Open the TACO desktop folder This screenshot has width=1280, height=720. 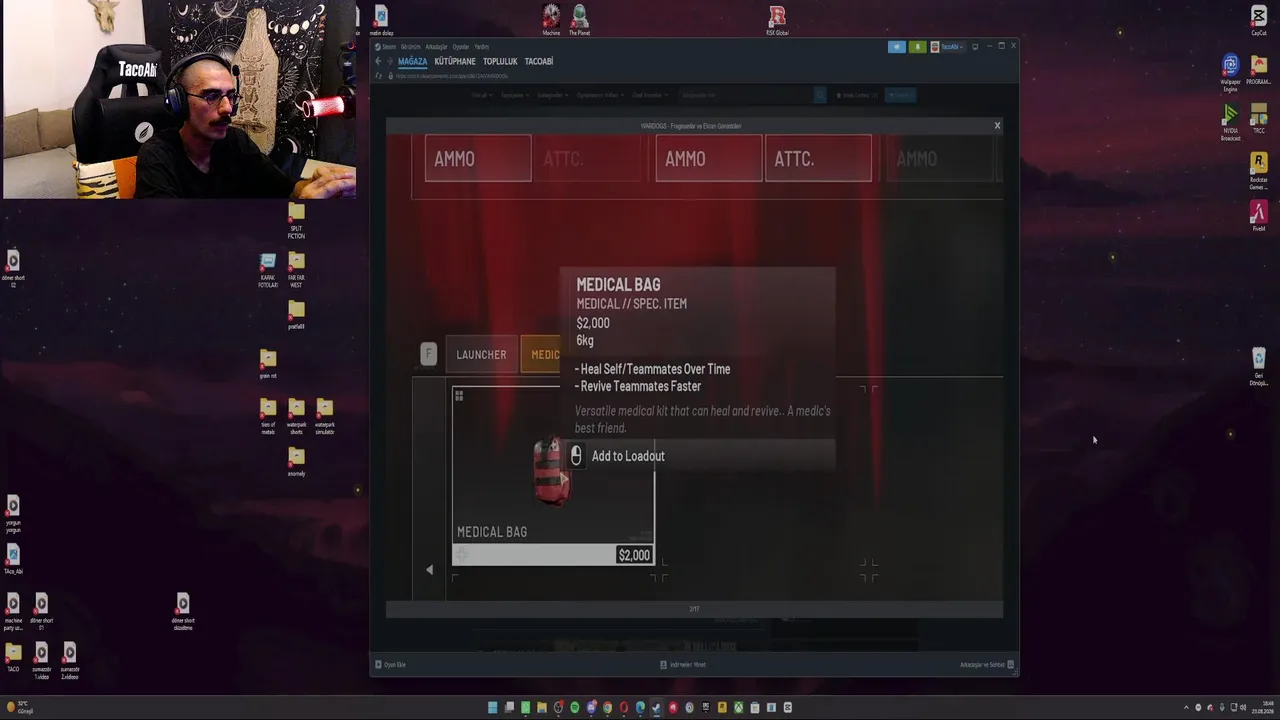tap(13, 657)
